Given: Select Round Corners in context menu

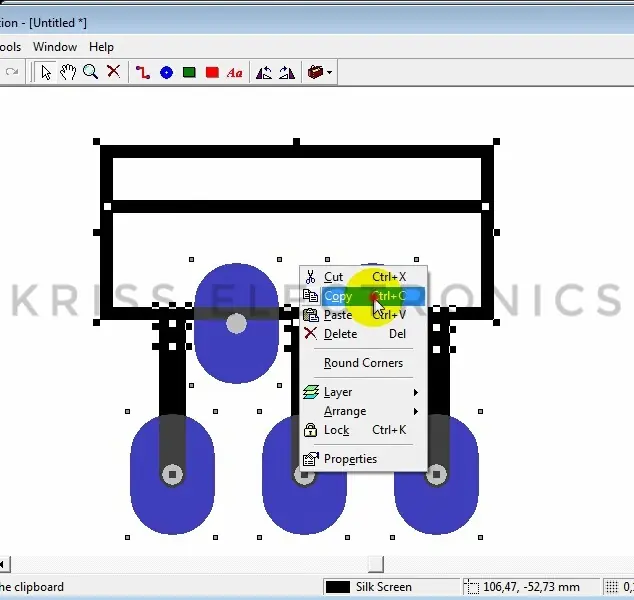Looking at the screenshot, I should (x=363, y=363).
